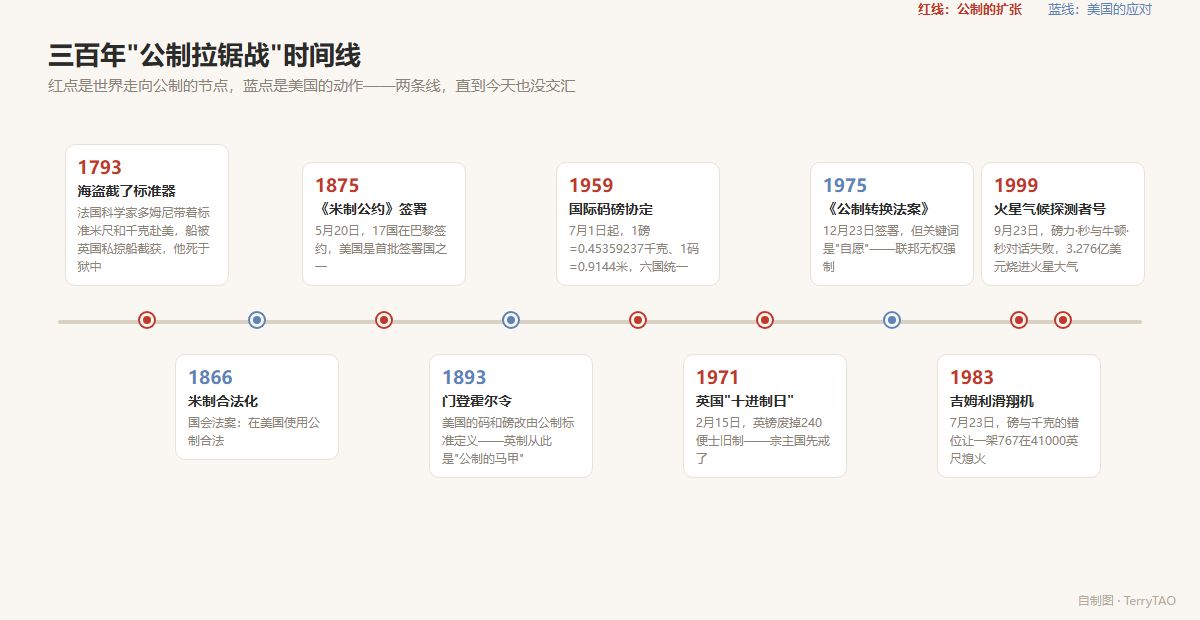
Task: Click the red timeline dot below the 1875 card
Action: [384, 320]
